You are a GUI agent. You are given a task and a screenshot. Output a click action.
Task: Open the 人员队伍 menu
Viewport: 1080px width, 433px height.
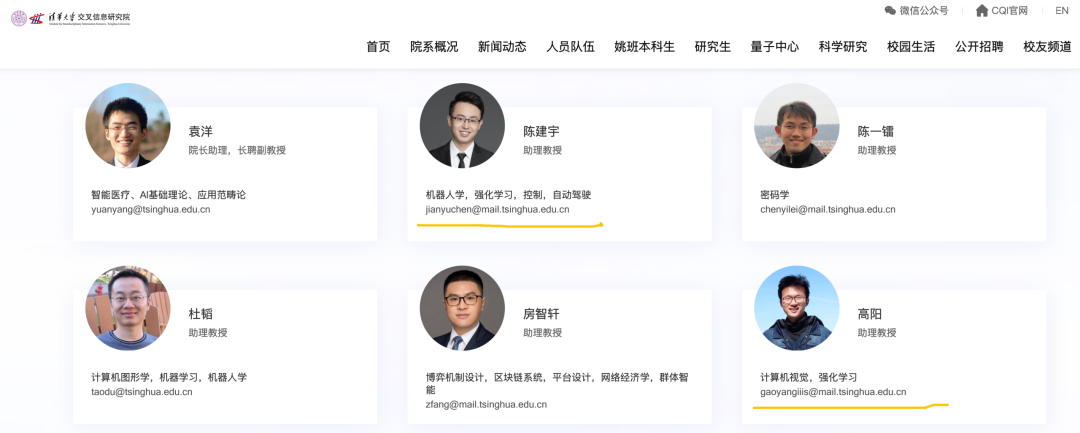(x=570, y=47)
